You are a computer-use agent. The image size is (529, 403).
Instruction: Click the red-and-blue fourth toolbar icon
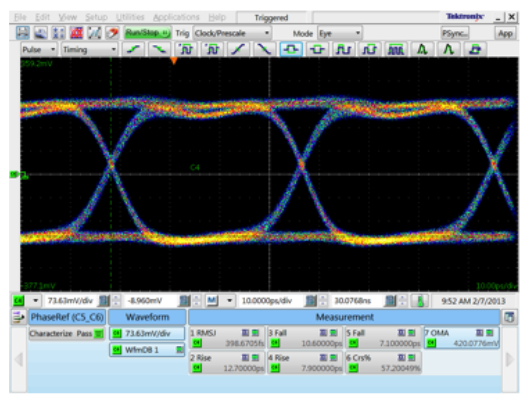(x=76, y=33)
